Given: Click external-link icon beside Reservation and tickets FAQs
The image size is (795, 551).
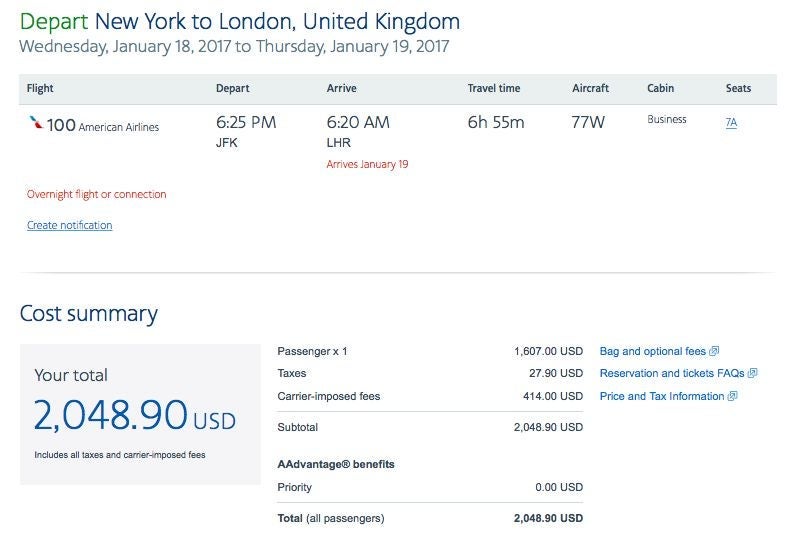Looking at the screenshot, I should (752, 374).
